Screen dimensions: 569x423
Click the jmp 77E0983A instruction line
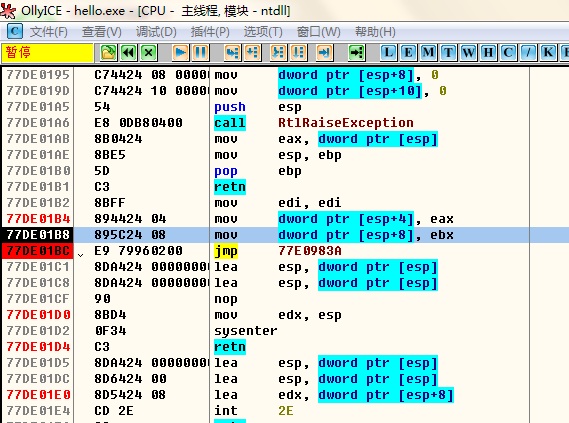point(278,251)
